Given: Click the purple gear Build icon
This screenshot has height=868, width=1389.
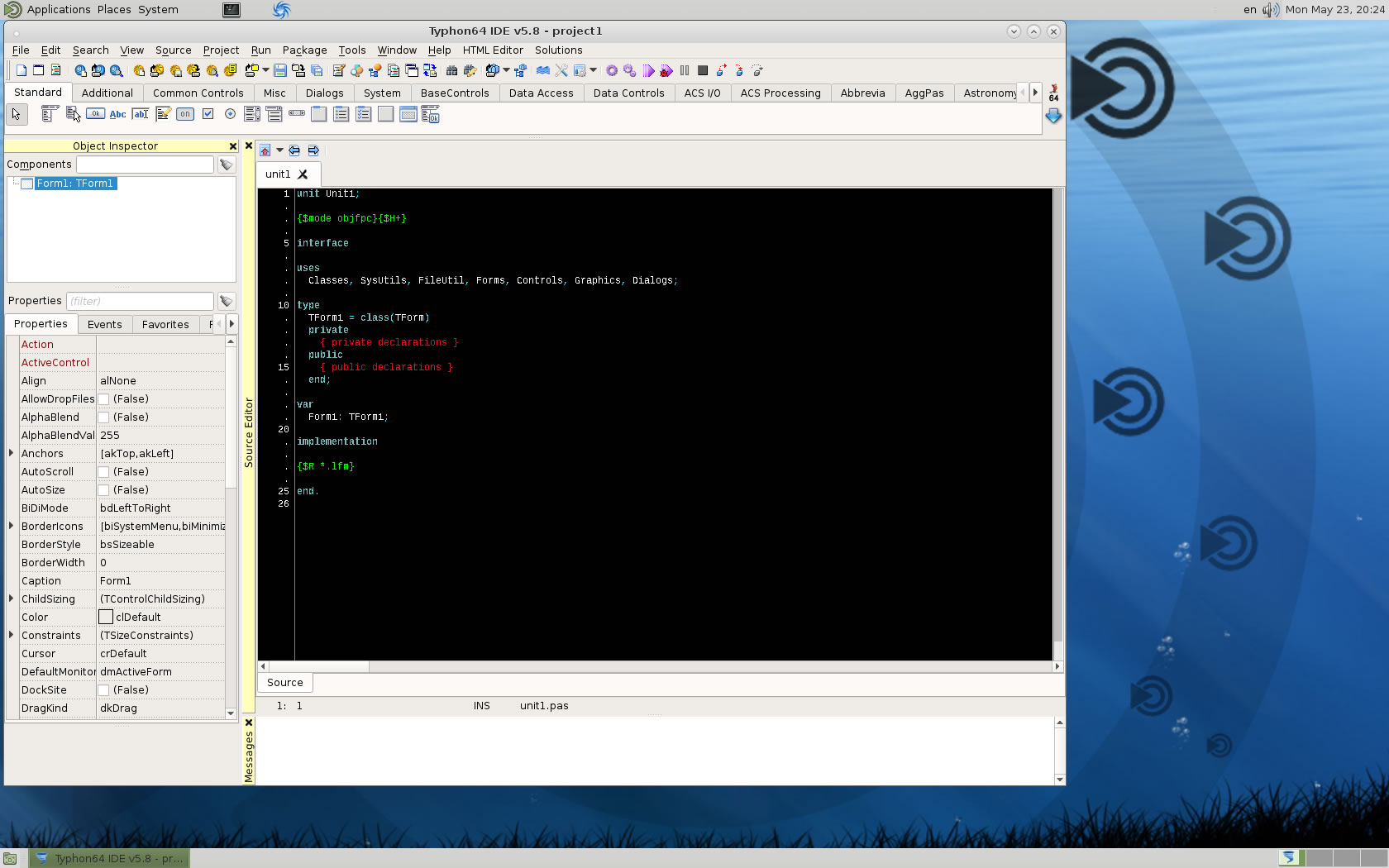Looking at the screenshot, I should (612, 70).
